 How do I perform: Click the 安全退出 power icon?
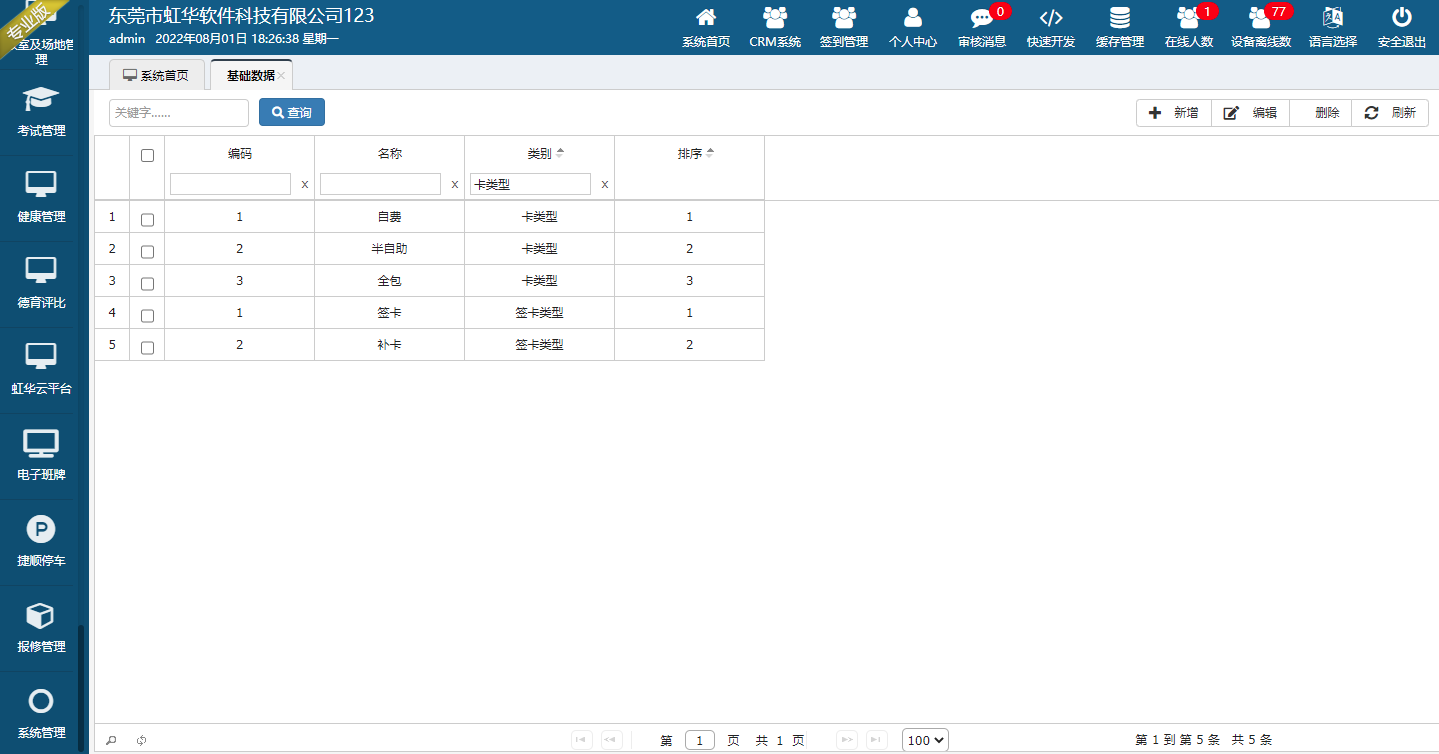point(1401,18)
